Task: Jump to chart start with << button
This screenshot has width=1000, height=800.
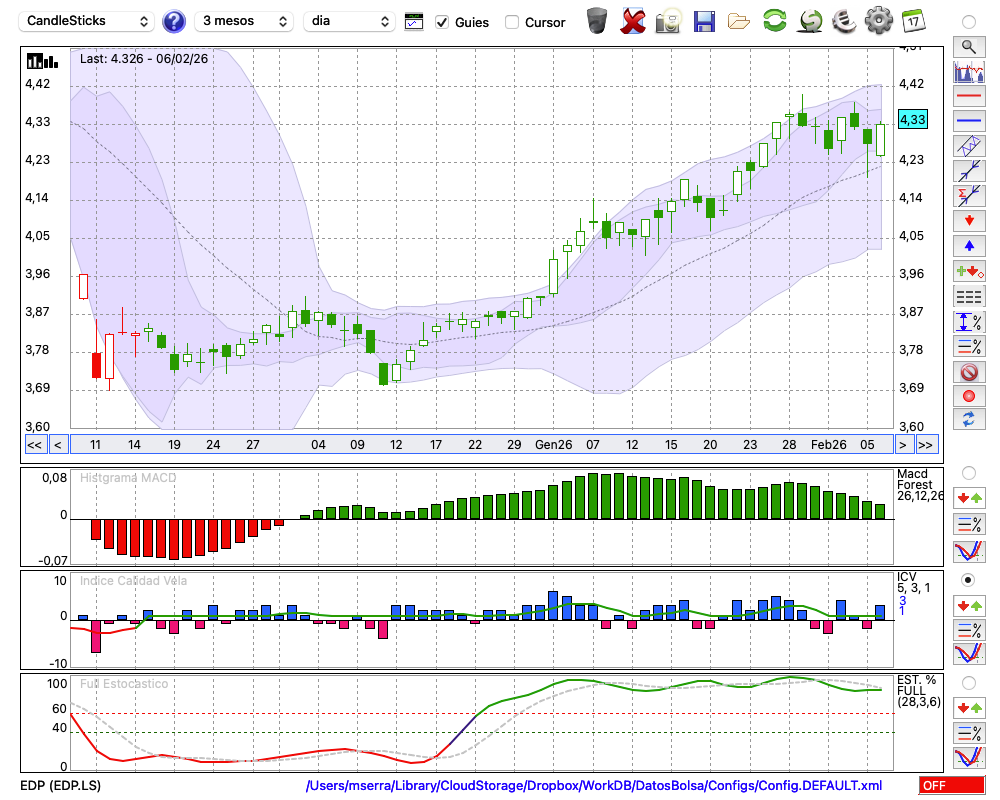Action: 34,445
